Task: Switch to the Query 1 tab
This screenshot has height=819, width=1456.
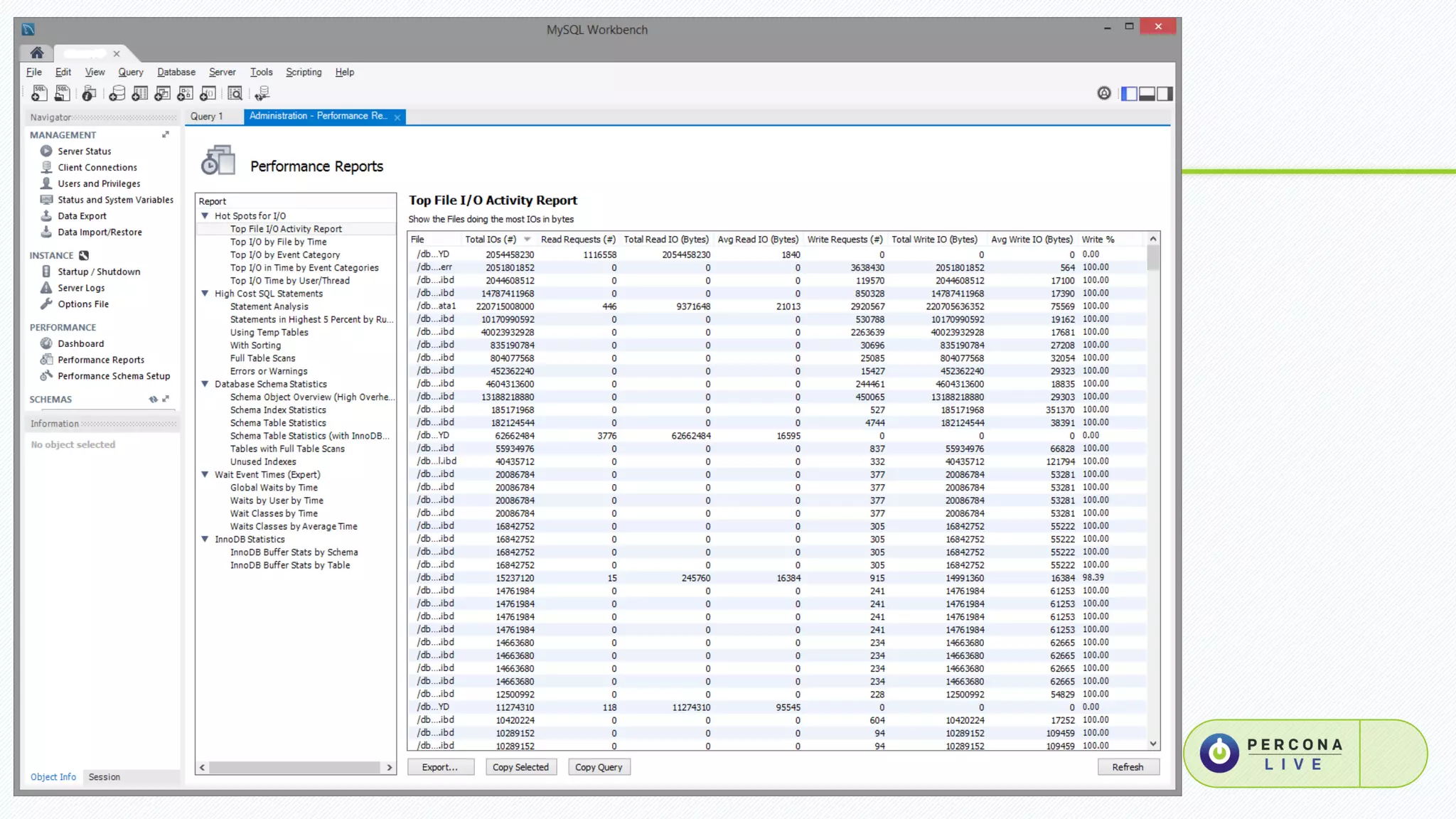Action: pos(207,117)
